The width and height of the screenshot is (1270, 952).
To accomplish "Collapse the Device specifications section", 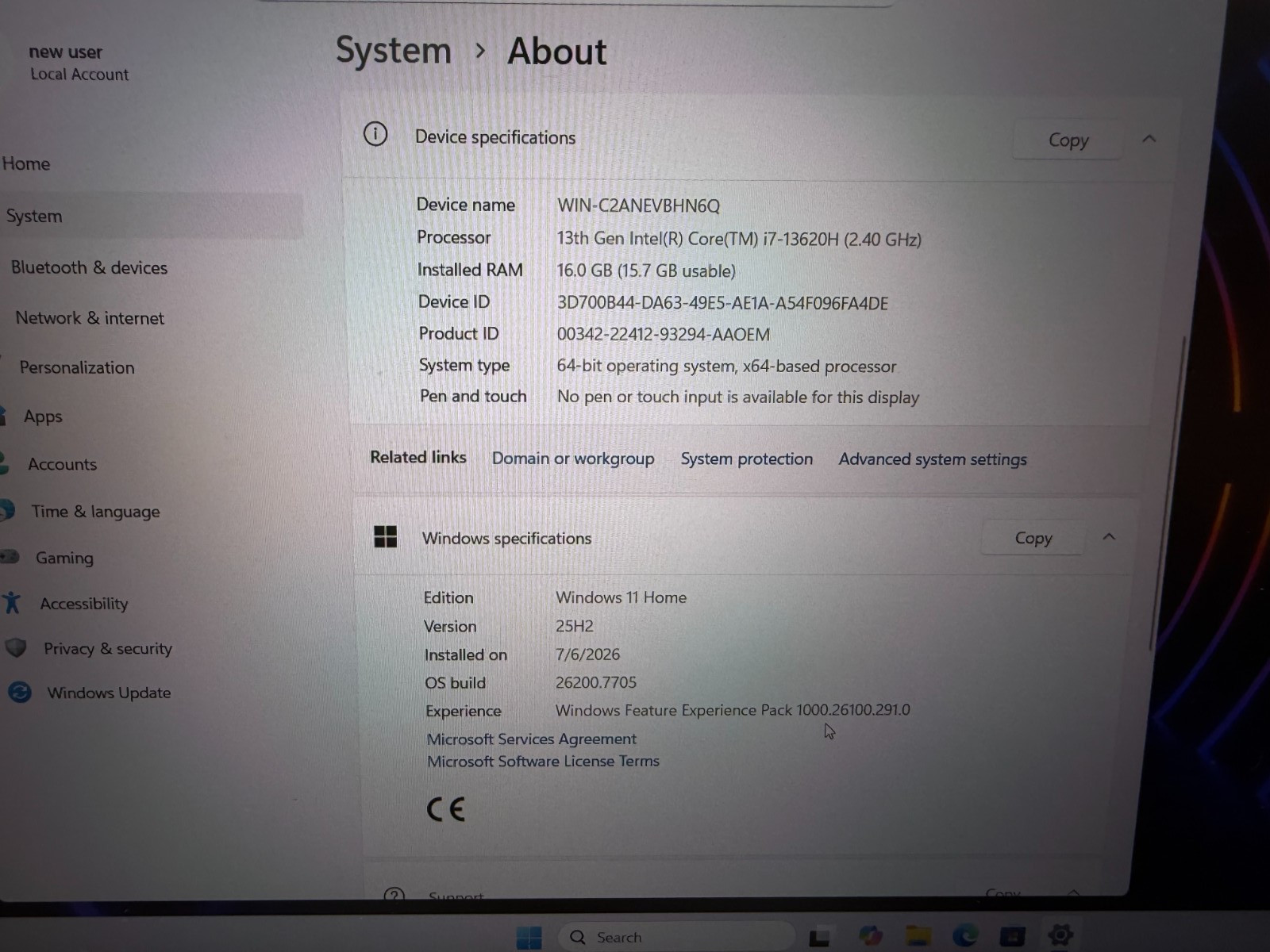I will point(1149,140).
